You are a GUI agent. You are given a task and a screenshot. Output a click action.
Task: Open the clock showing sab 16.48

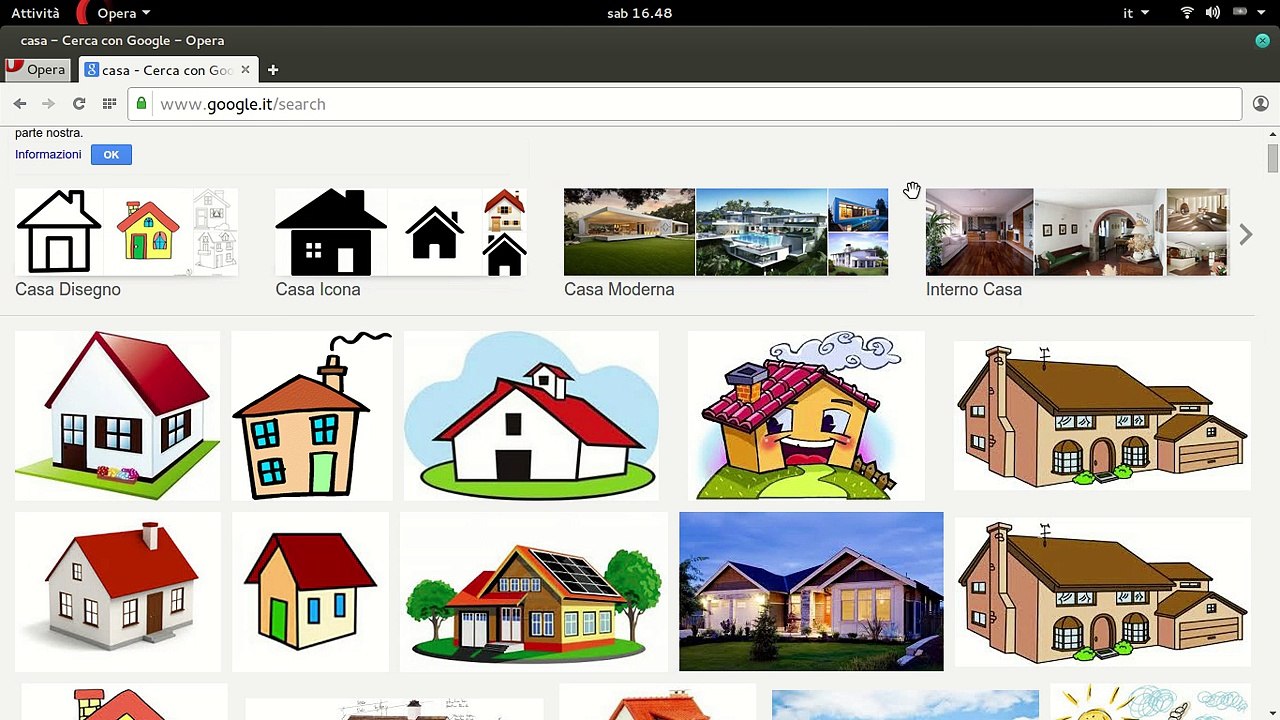point(639,13)
